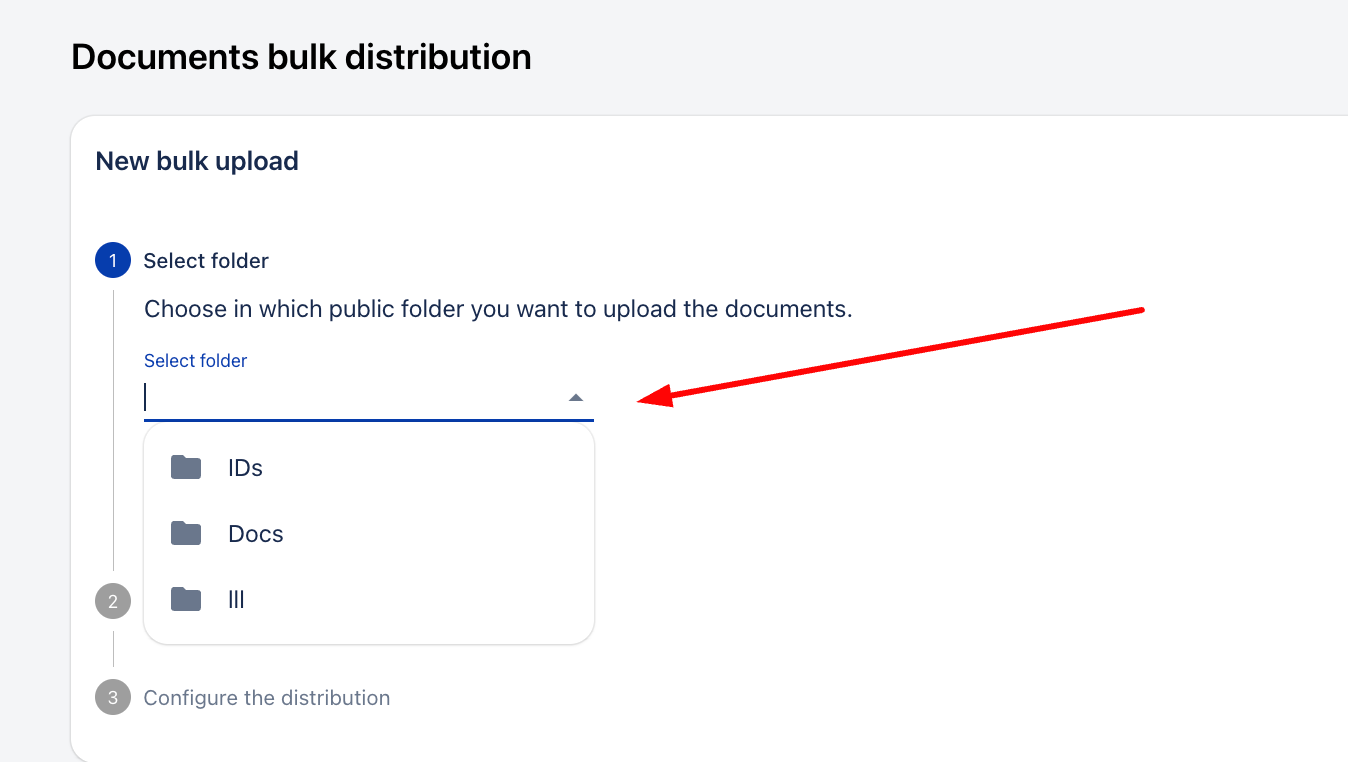Click the folder icon beside Docs
The height and width of the screenshot is (762, 1348).
tap(186, 534)
